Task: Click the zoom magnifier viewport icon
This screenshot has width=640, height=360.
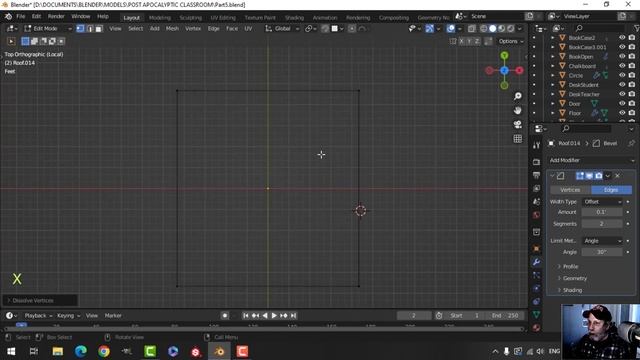Action: [x=518, y=96]
